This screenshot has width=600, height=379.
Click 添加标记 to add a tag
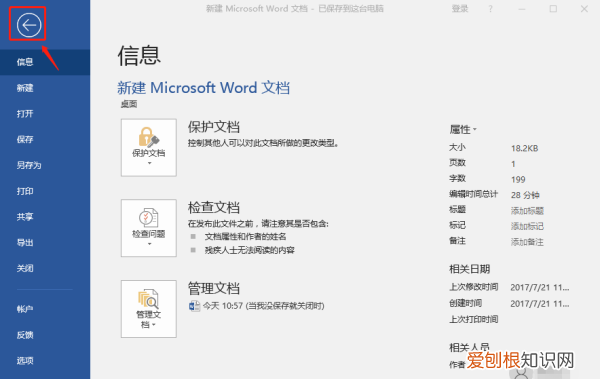pos(527,226)
